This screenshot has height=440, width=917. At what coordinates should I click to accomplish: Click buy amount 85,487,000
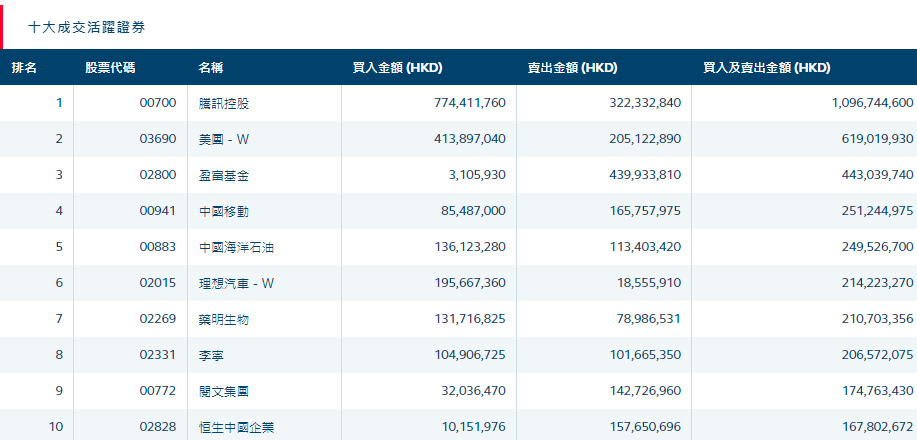coord(474,211)
